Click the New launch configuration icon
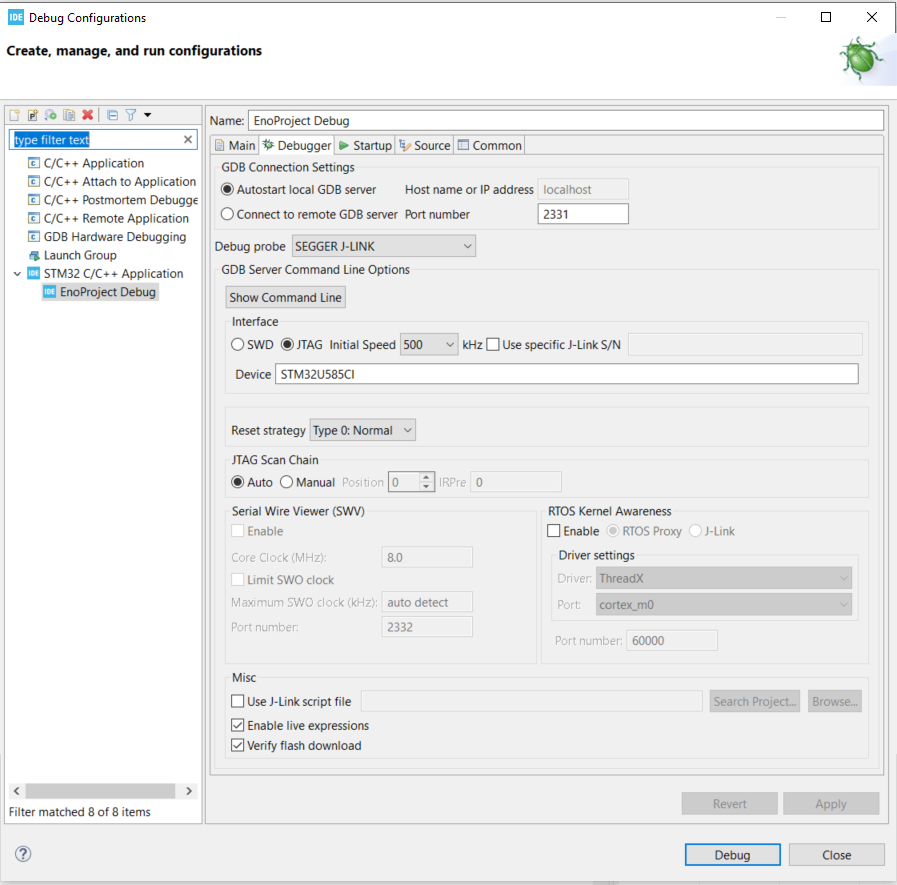 coord(15,115)
